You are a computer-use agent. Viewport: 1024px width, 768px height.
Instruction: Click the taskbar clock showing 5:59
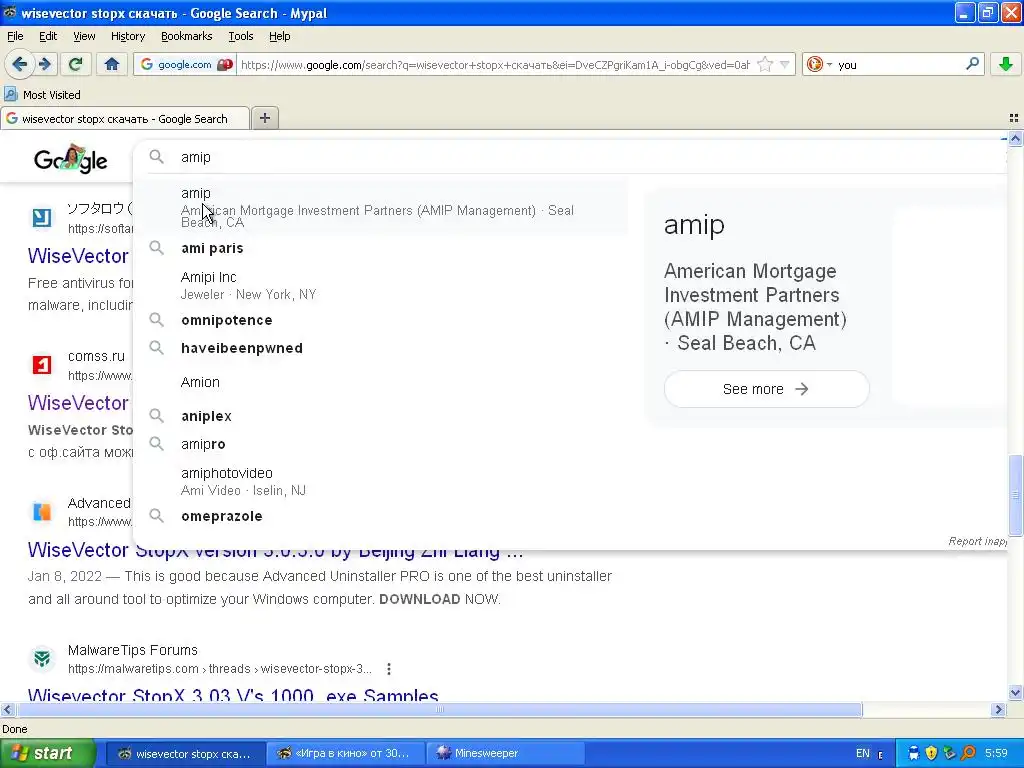[x=996, y=753]
